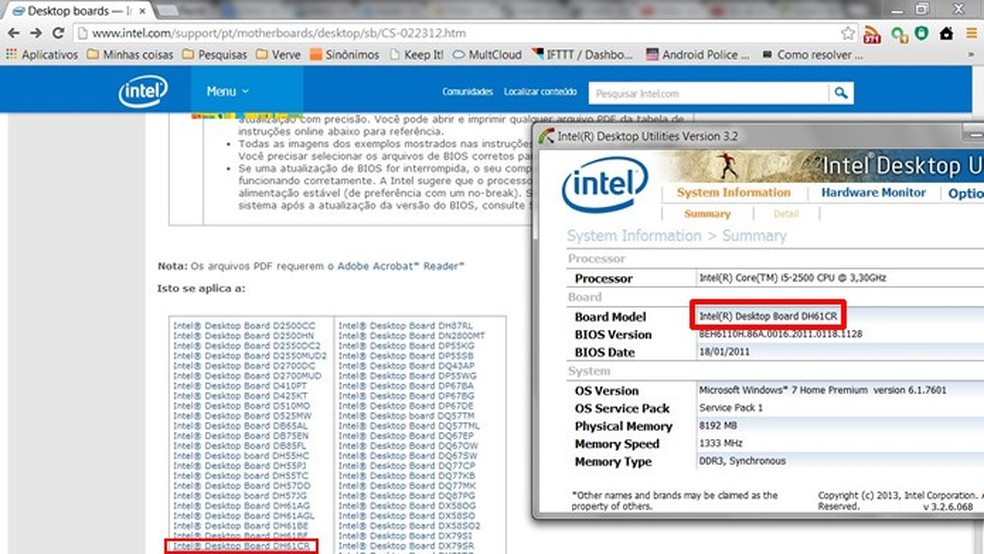This screenshot has width=984, height=554.
Task: Switch to the System Information tab
Action: point(734,193)
